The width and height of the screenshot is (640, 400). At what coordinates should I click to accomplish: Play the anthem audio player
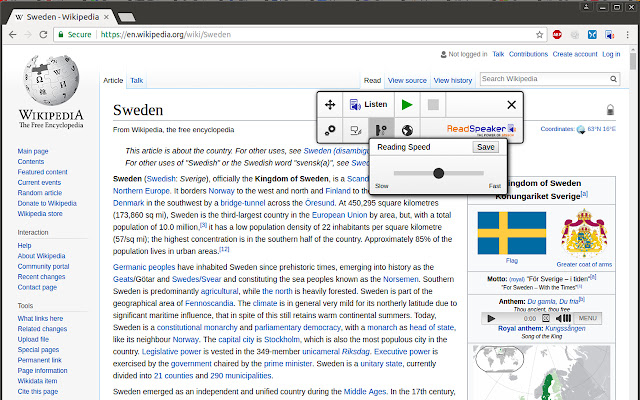pos(491,318)
